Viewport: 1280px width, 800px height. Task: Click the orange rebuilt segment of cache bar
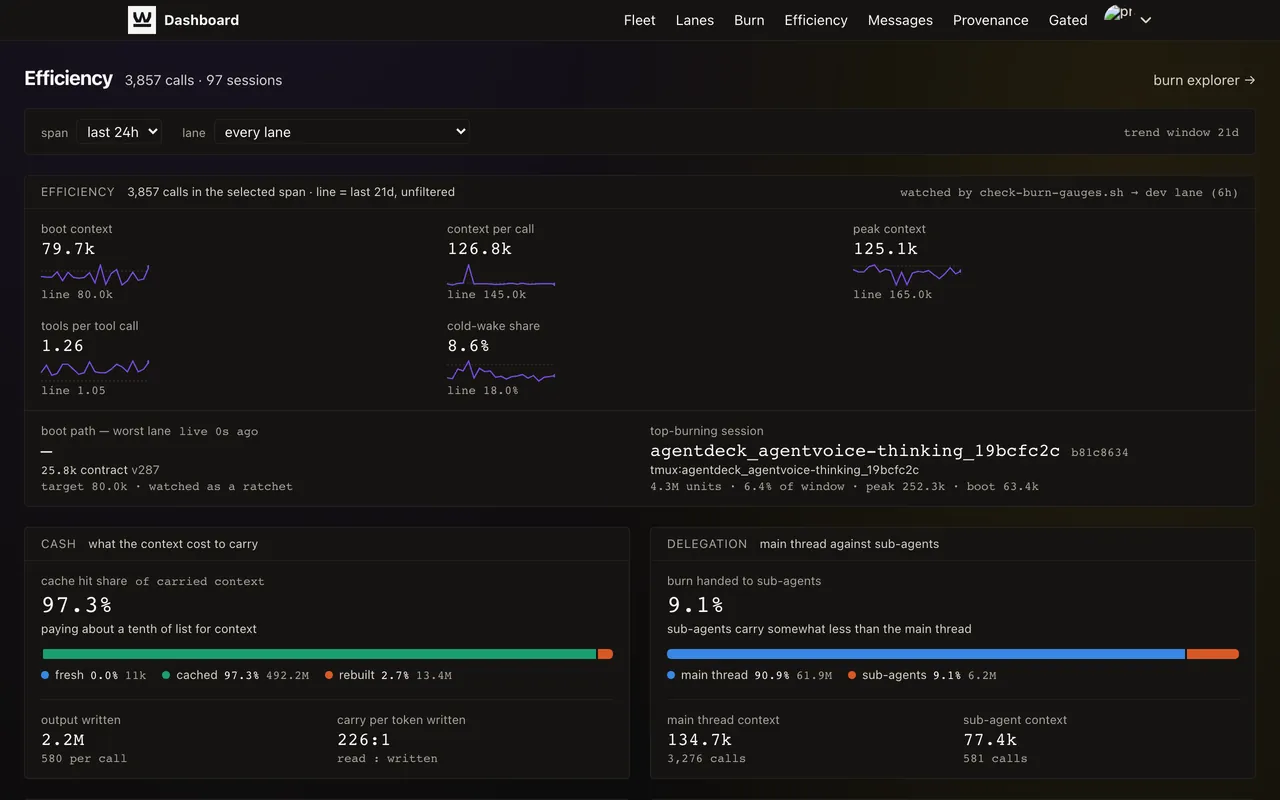[x=605, y=654]
